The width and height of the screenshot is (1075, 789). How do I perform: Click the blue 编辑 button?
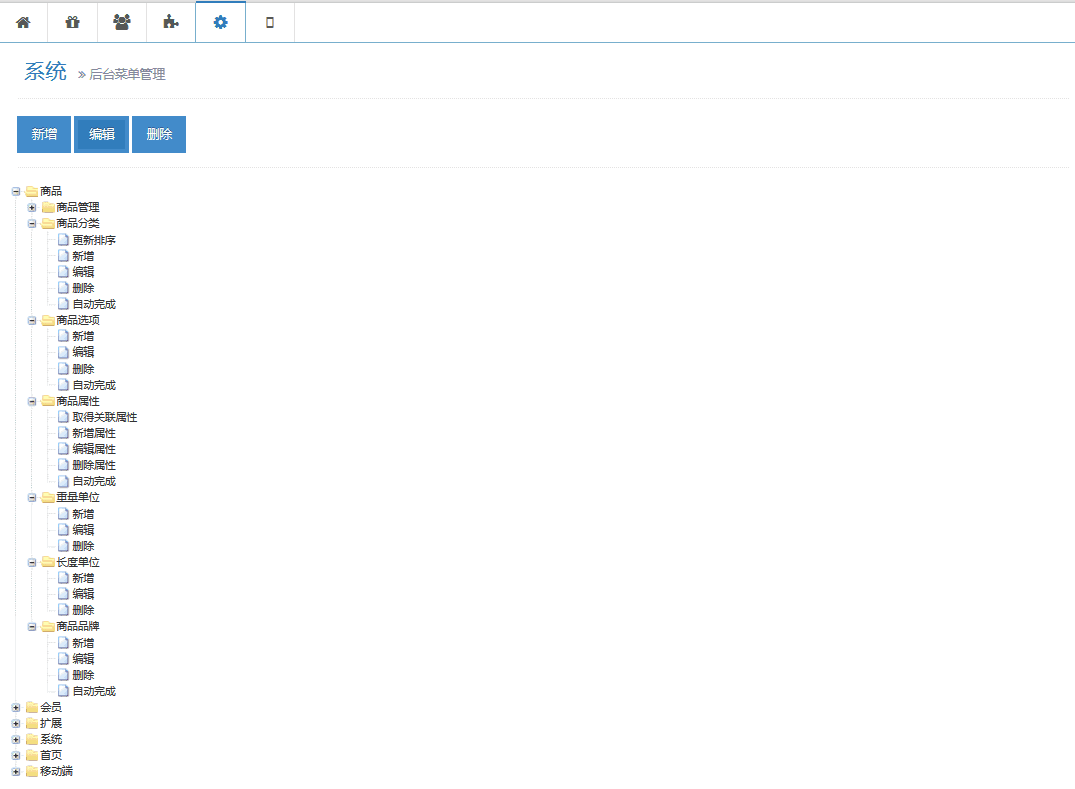point(101,134)
